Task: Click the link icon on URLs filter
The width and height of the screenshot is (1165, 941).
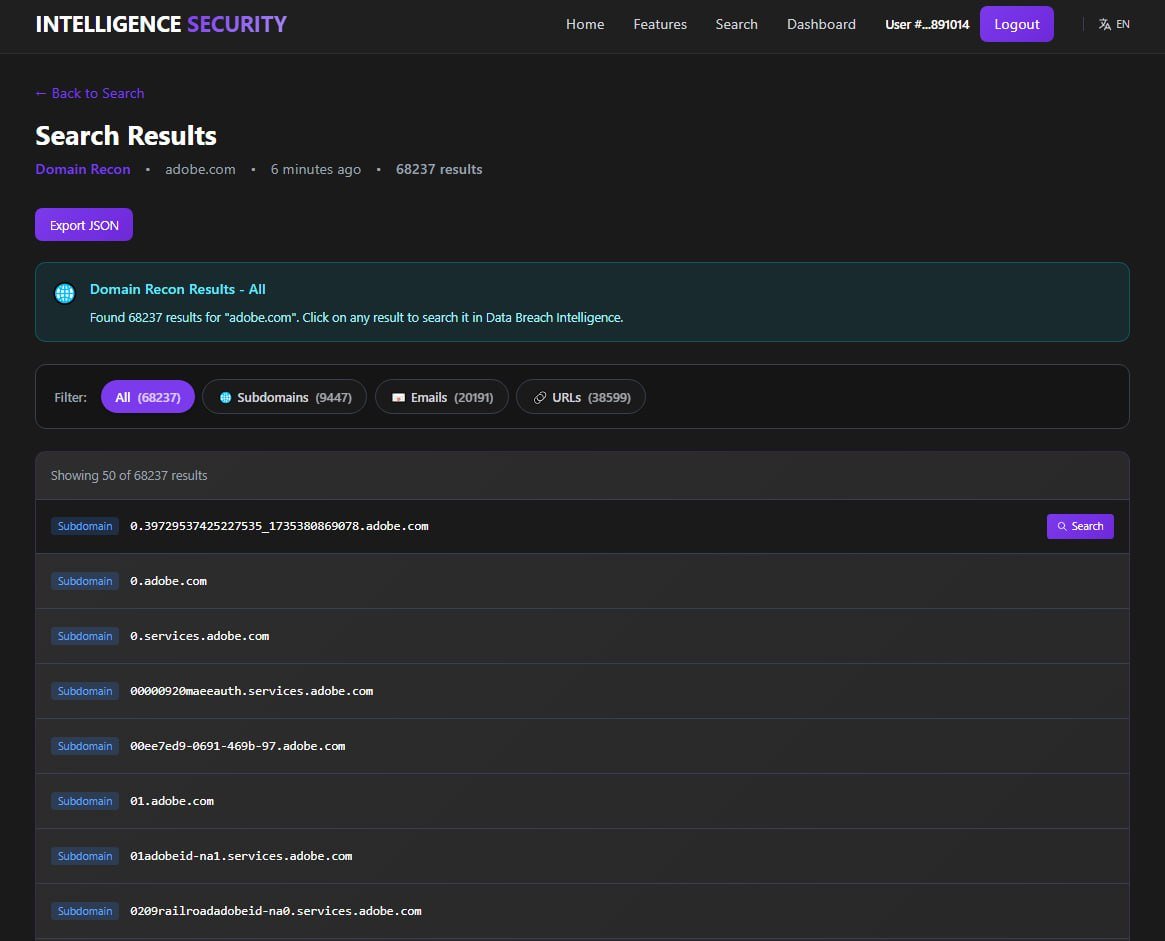Action: [540, 398]
